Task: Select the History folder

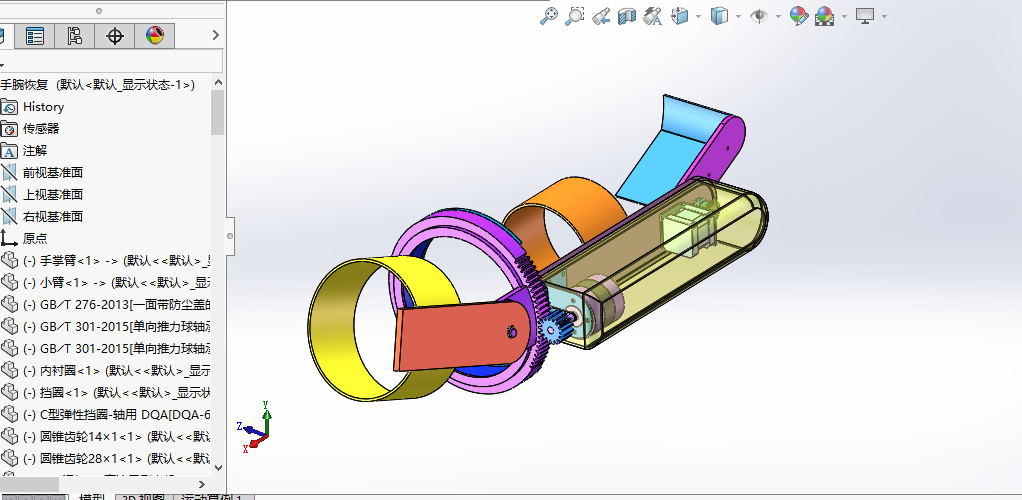Action: pos(44,107)
